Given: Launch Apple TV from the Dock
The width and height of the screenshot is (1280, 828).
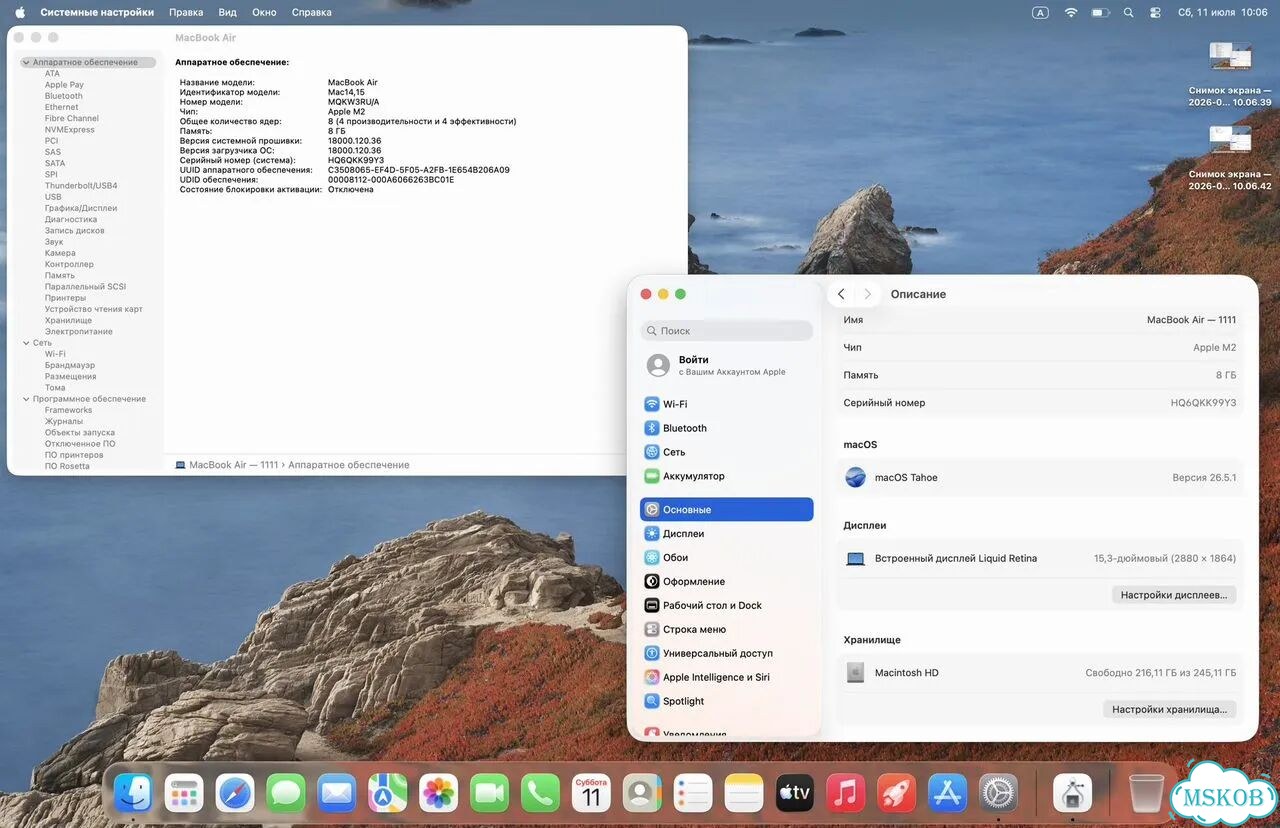Looking at the screenshot, I should 795,794.
